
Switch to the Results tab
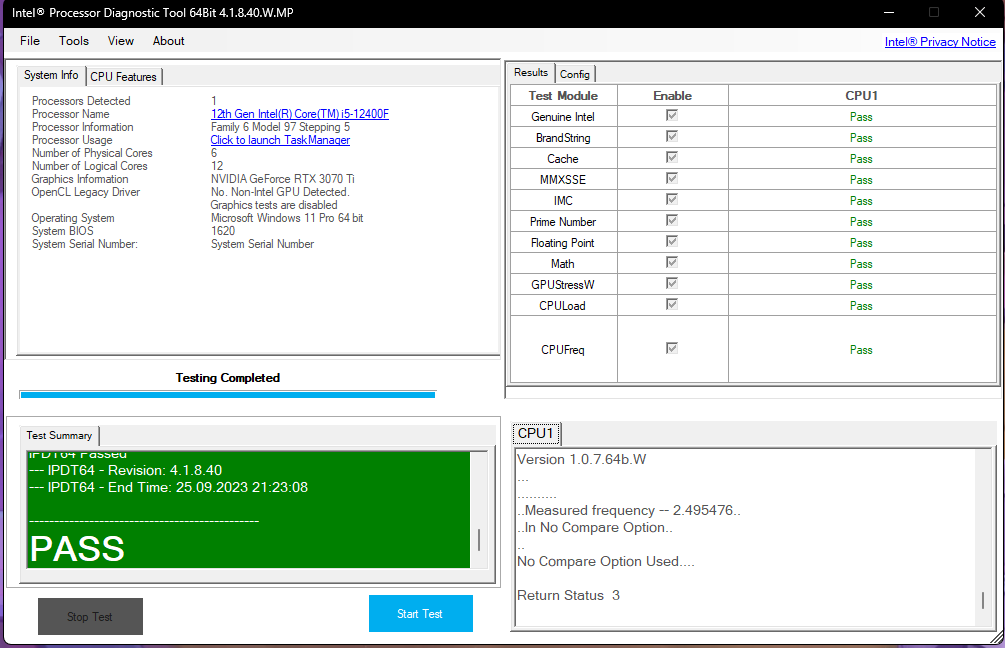pyautogui.click(x=531, y=72)
